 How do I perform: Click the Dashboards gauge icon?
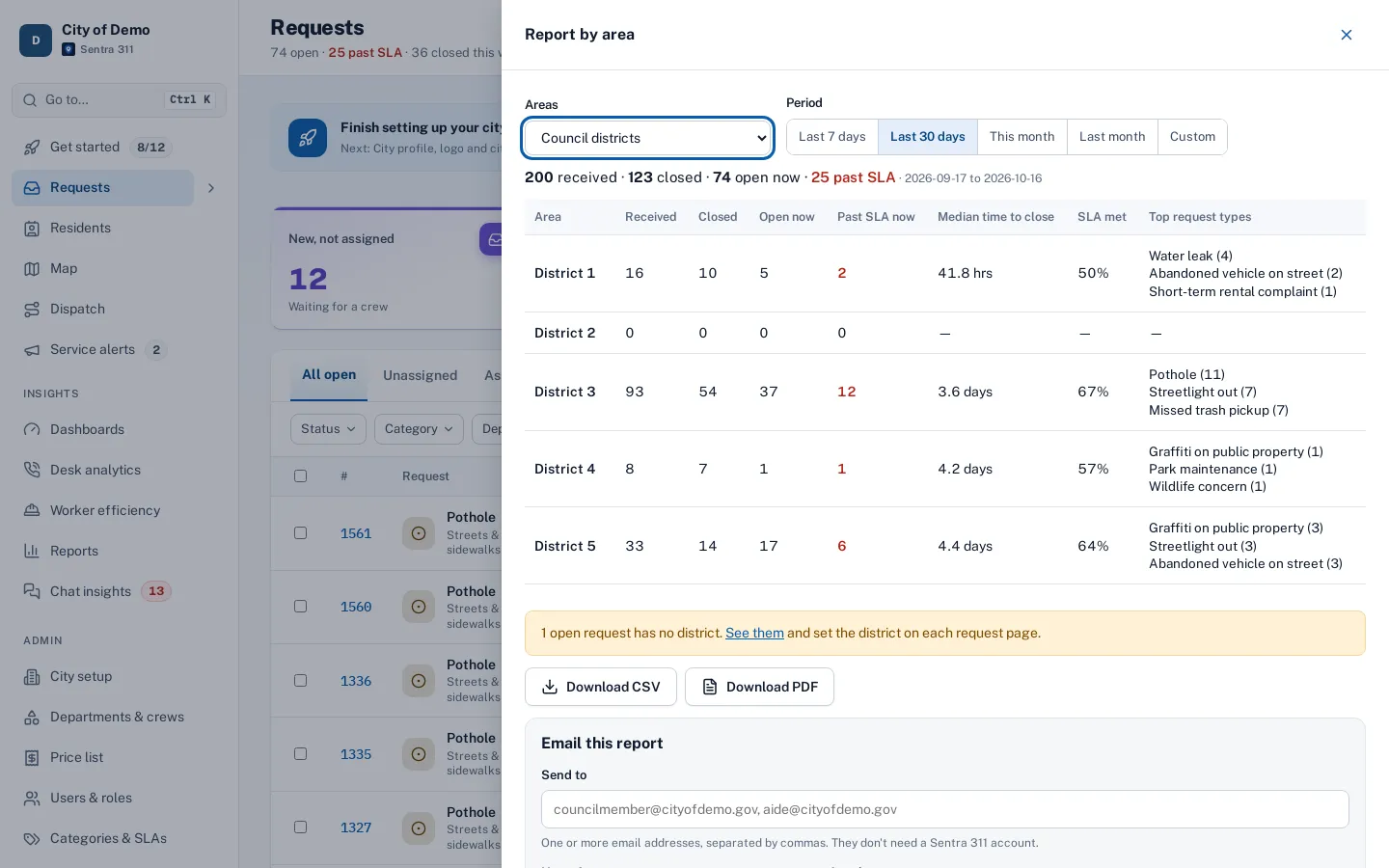[32, 429]
